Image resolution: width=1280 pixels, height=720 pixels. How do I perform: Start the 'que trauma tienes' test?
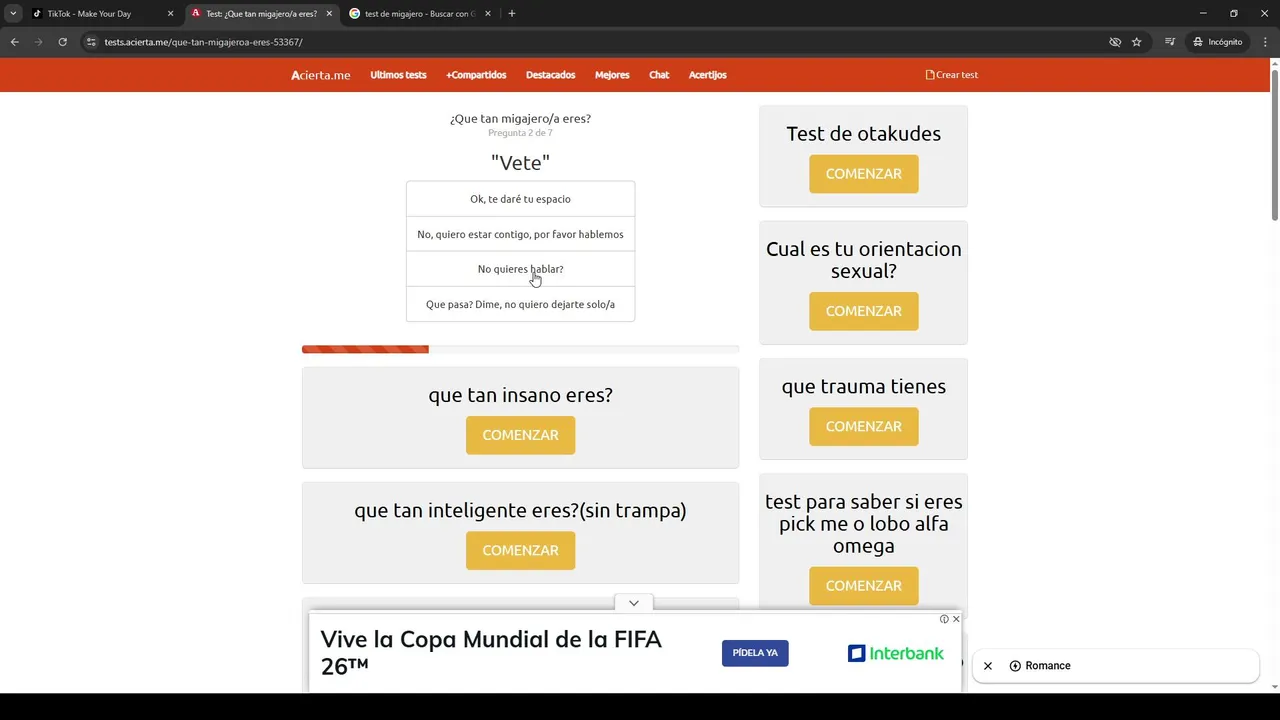point(863,426)
